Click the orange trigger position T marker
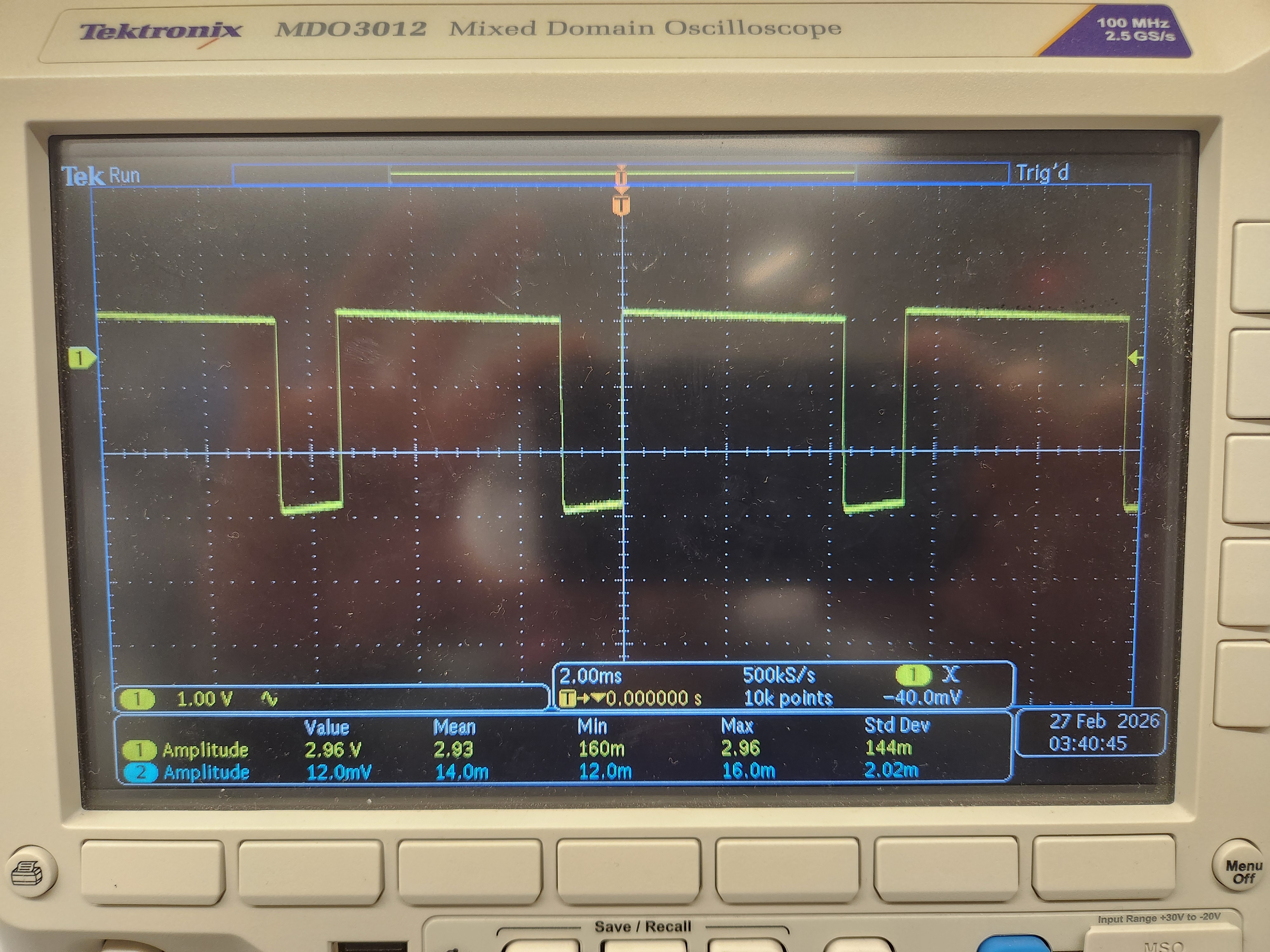This screenshot has height=952, width=1270. click(621, 205)
